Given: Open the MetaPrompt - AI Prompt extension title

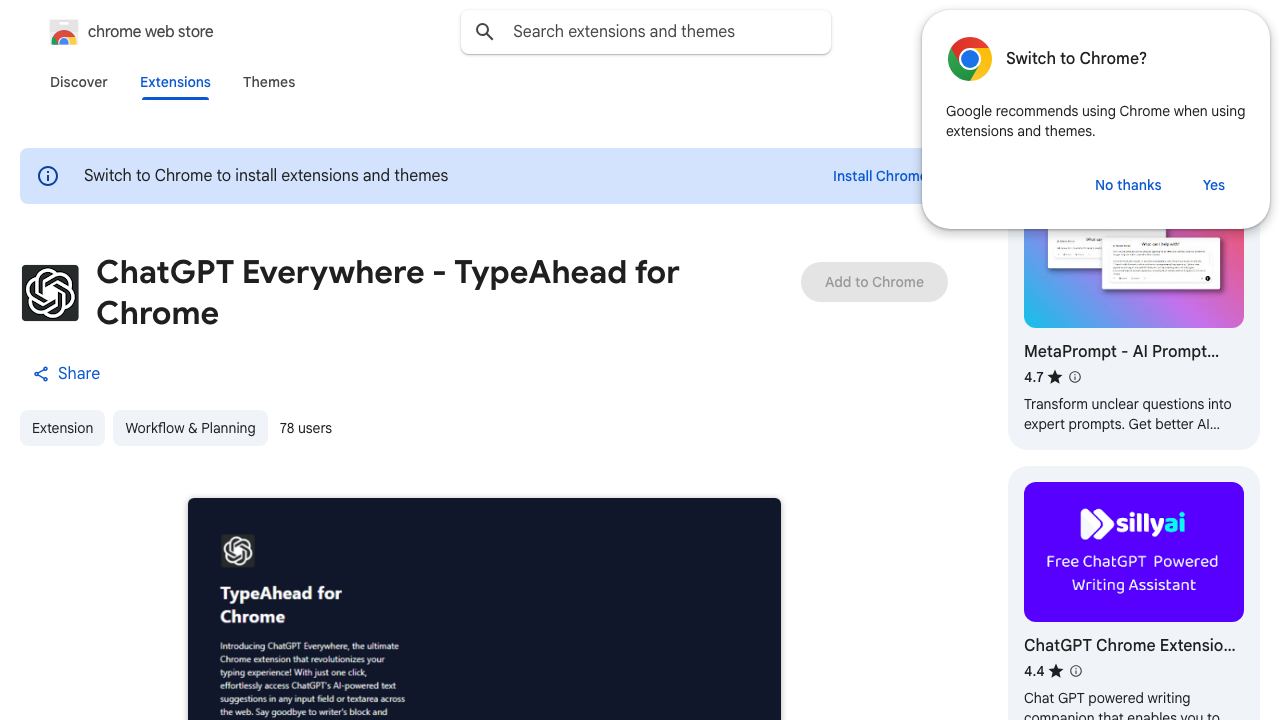Looking at the screenshot, I should pos(1122,351).
